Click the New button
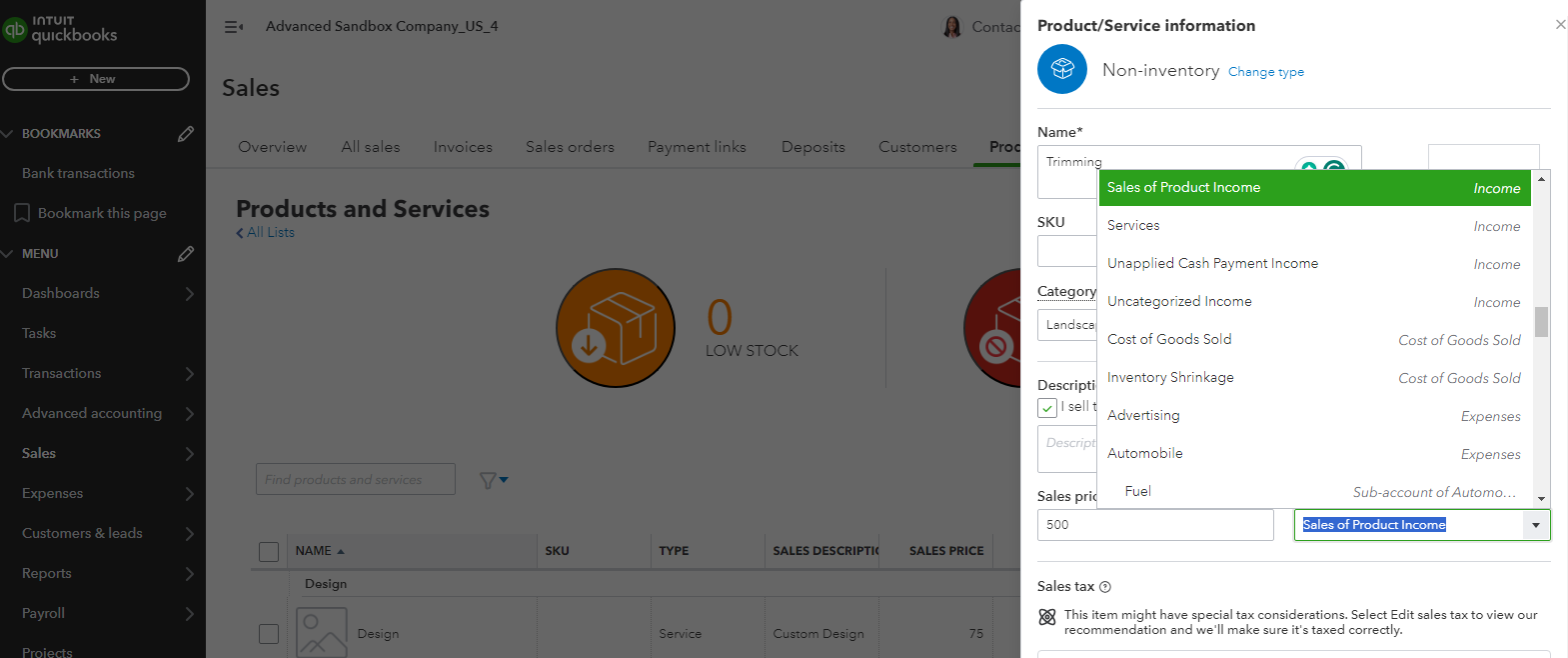1568x658 pixels. point(96,79)
